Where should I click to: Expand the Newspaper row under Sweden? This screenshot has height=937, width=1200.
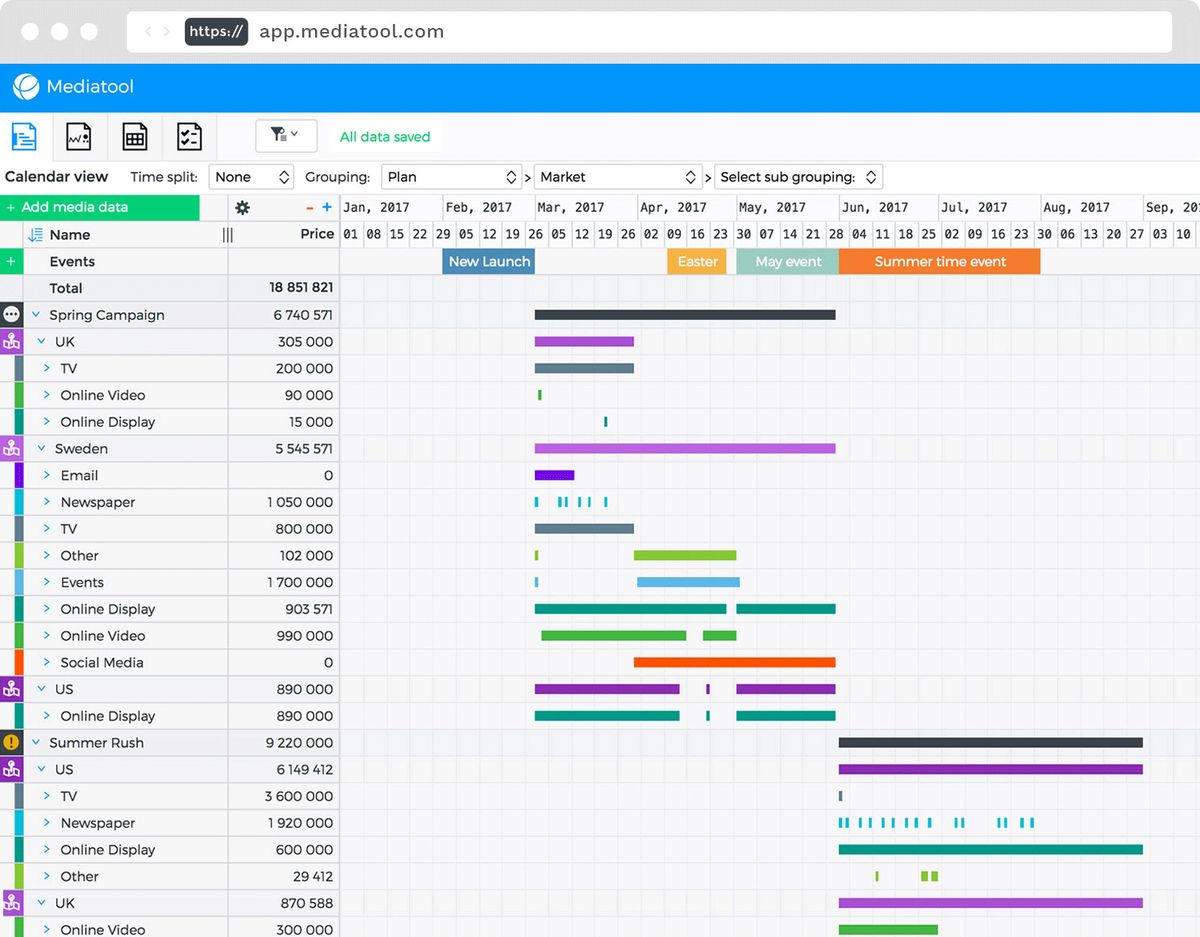[47, 501]
